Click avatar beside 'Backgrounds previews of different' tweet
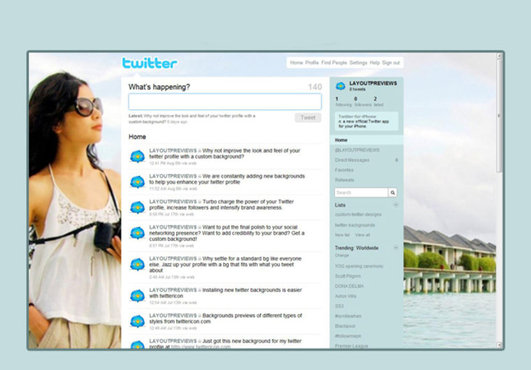The height and width of the screenshot is (370, 531). click(137, 321)
